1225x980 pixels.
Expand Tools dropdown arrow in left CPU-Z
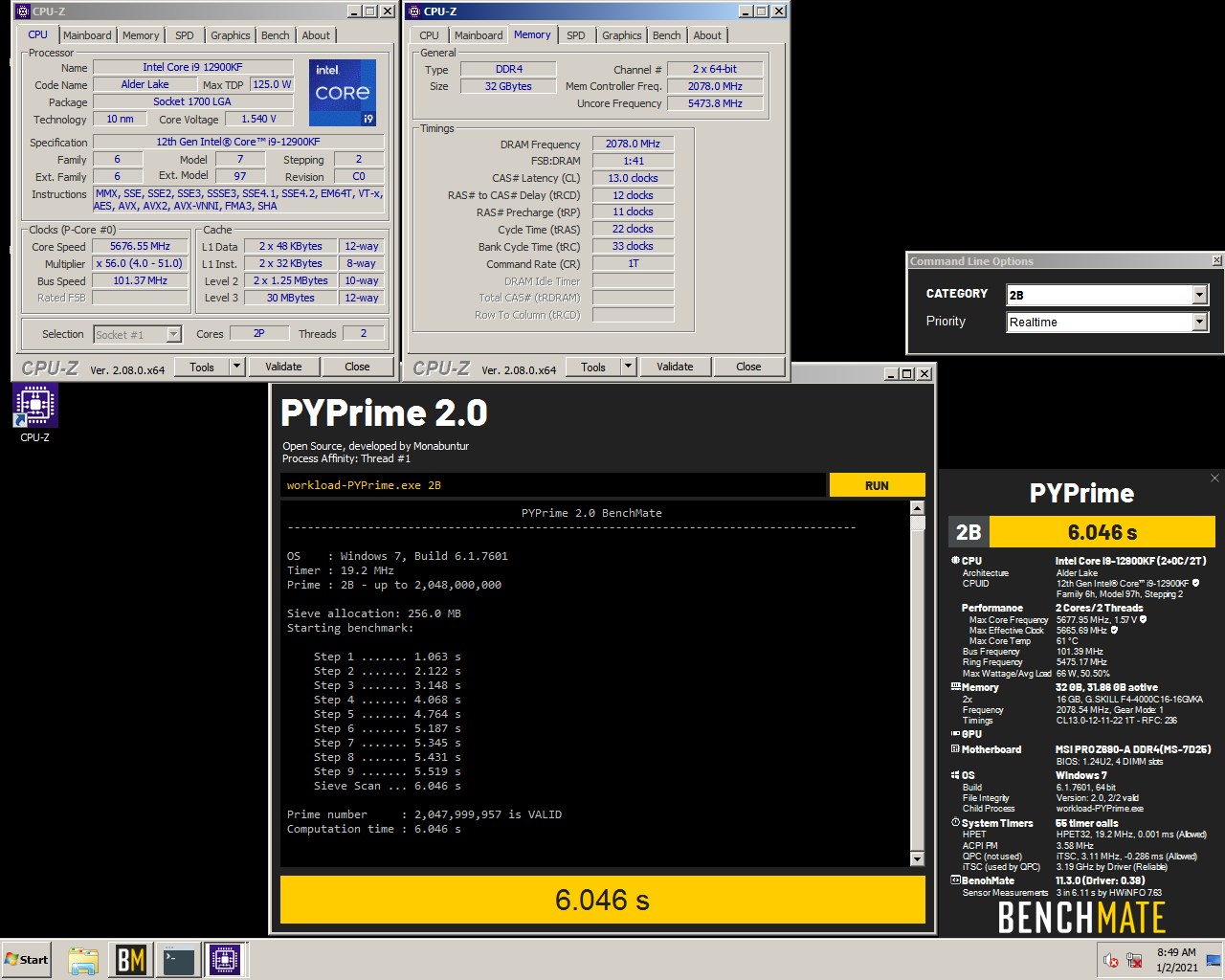click(236, 367)
